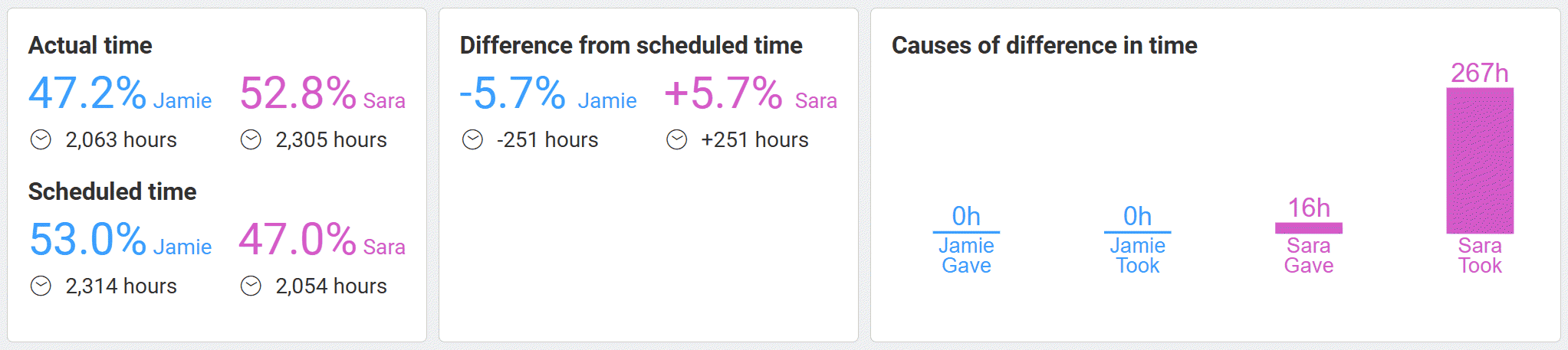This screenshot has height=350, width=1568.
Task: Click the 0h Jamie Gave bar line
Action: 966,232
